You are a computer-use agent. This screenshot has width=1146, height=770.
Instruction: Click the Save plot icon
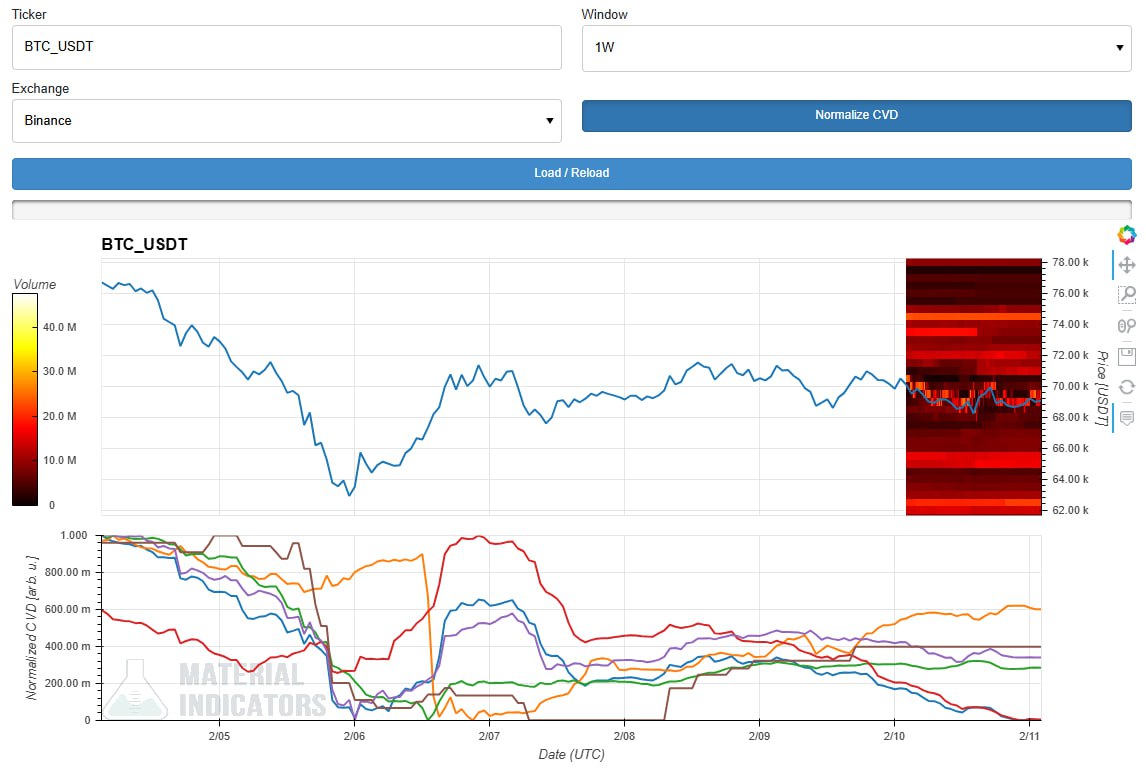click(x=1127, y=355)
